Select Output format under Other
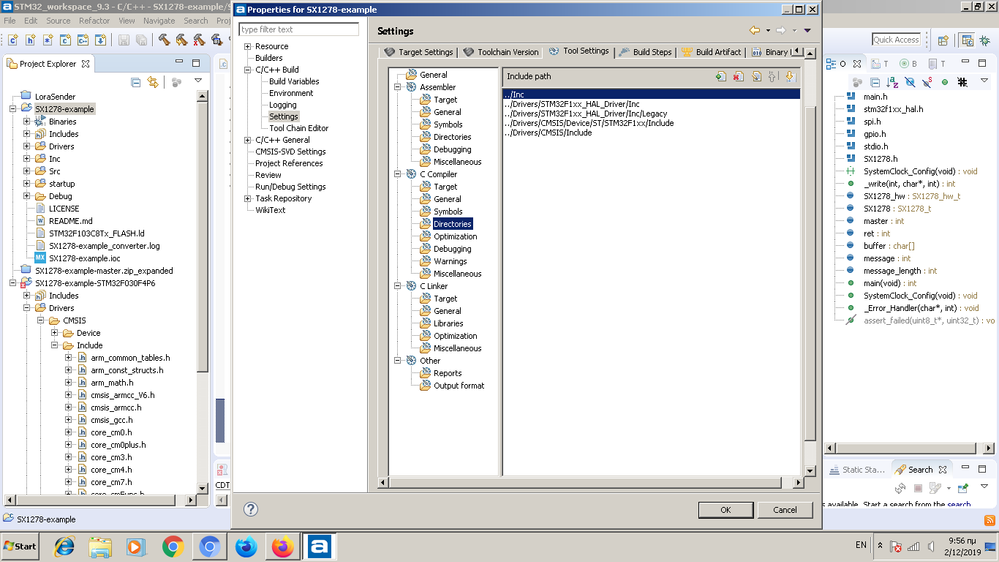Screen dimensions: 999x562 click(459, 386)
